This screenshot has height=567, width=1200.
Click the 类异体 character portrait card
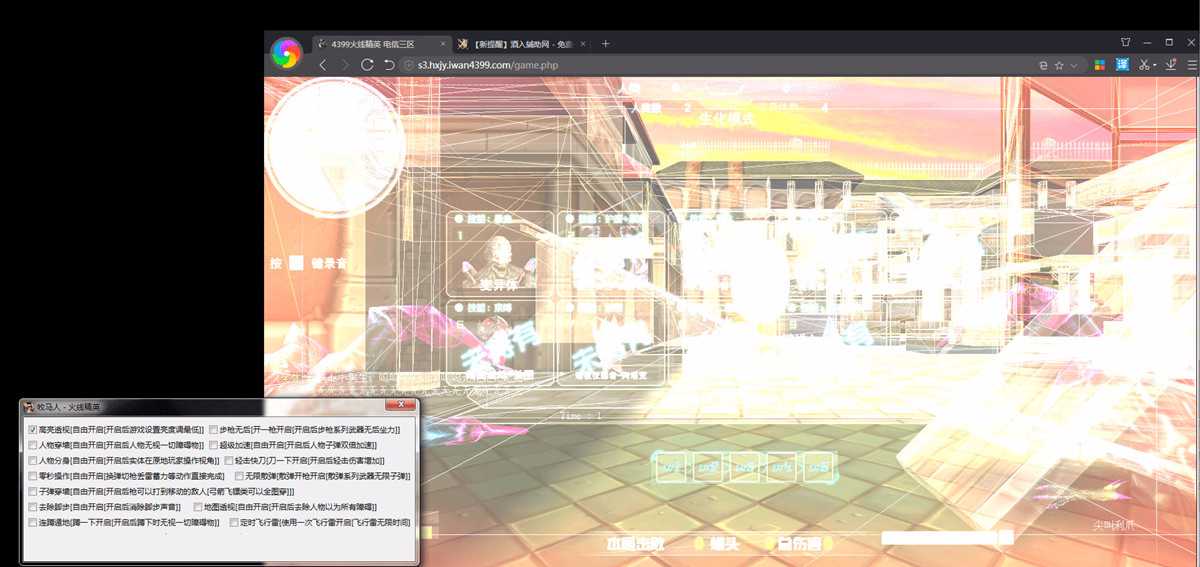(x=499, y=254)
